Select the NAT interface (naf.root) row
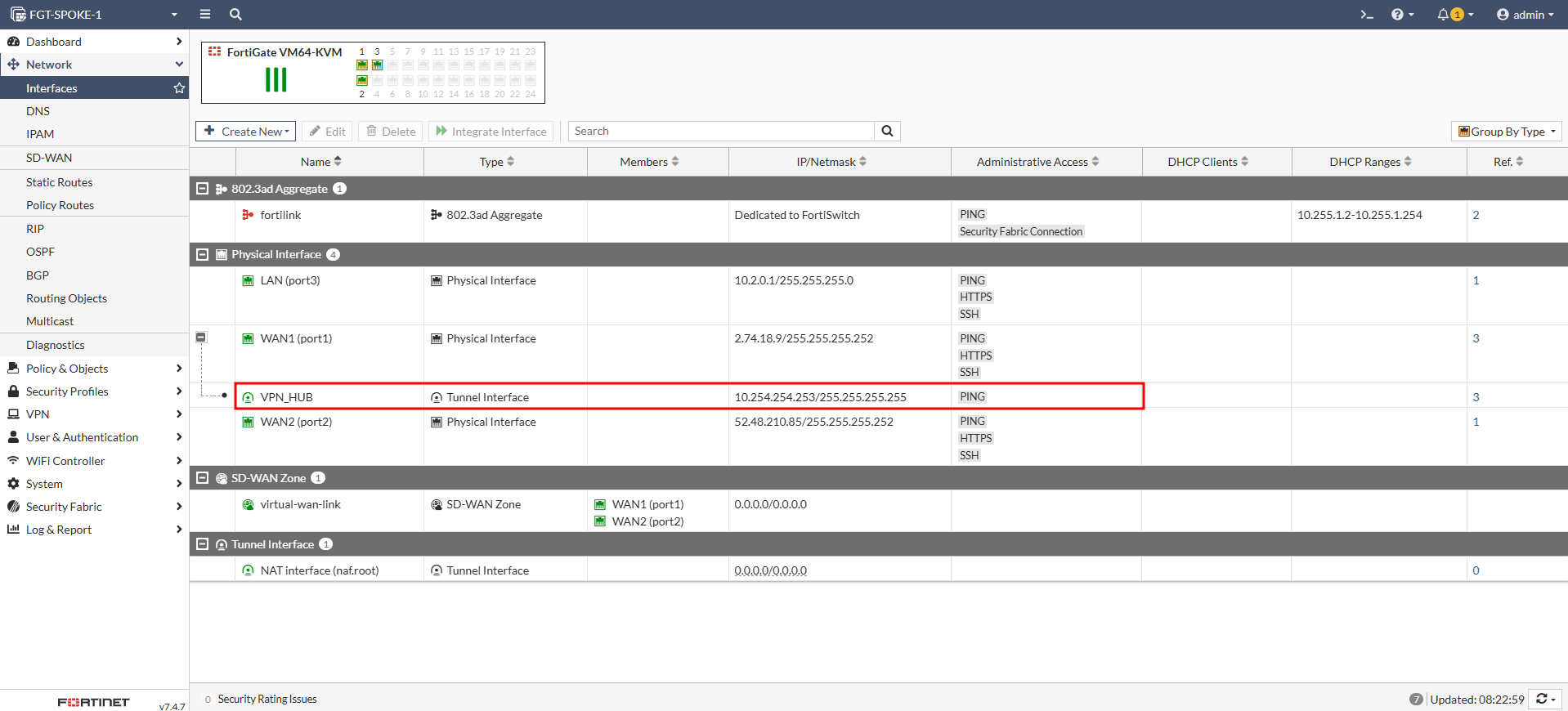 pos(879,570)
